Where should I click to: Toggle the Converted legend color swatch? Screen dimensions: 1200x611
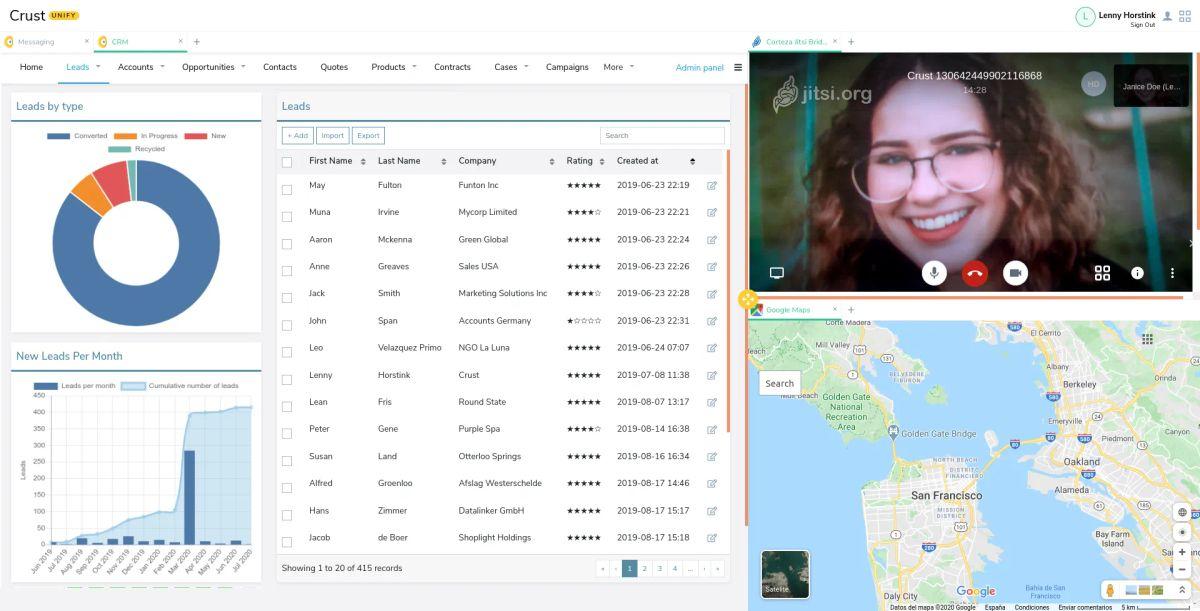click(x=58, y=136)
